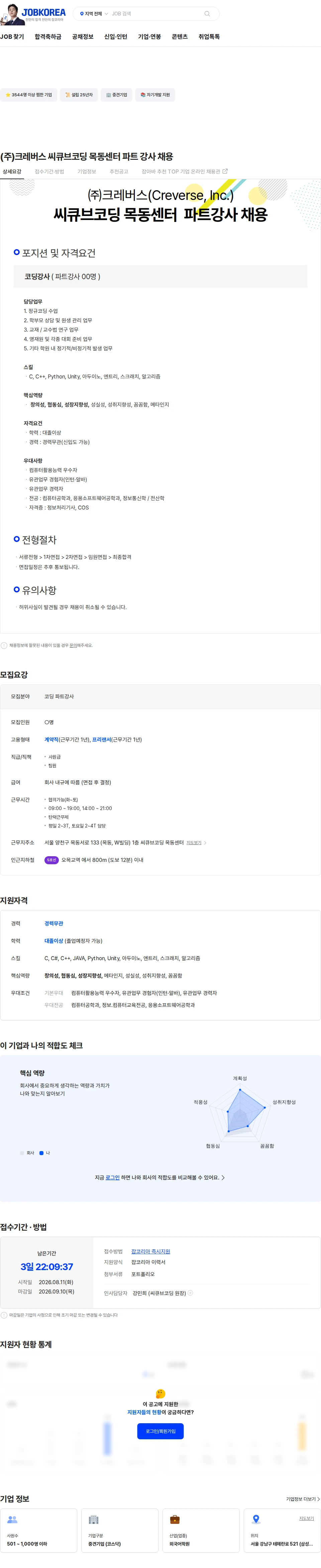
Task: Click info icon beside 마감일은 기업의 사정으로
Action: click(4, 1315)
